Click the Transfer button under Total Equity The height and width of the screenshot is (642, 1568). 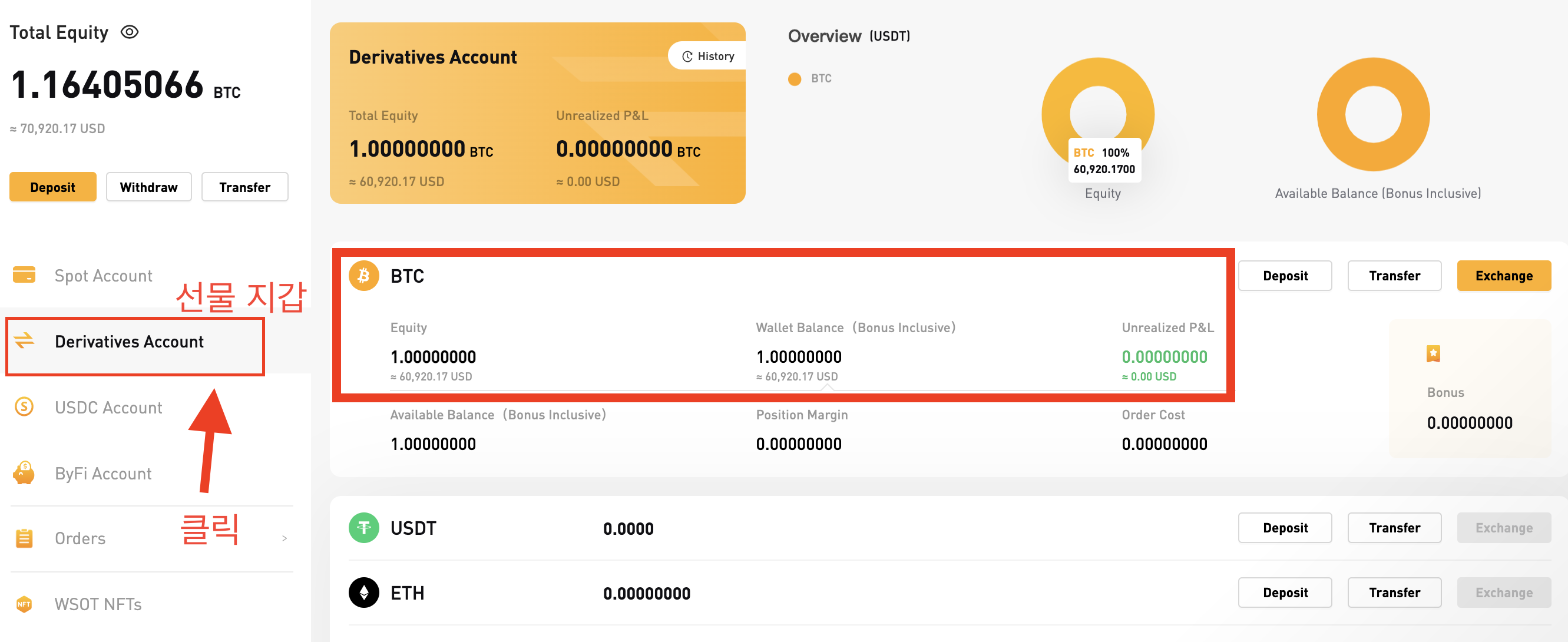(x=244, y=187)
